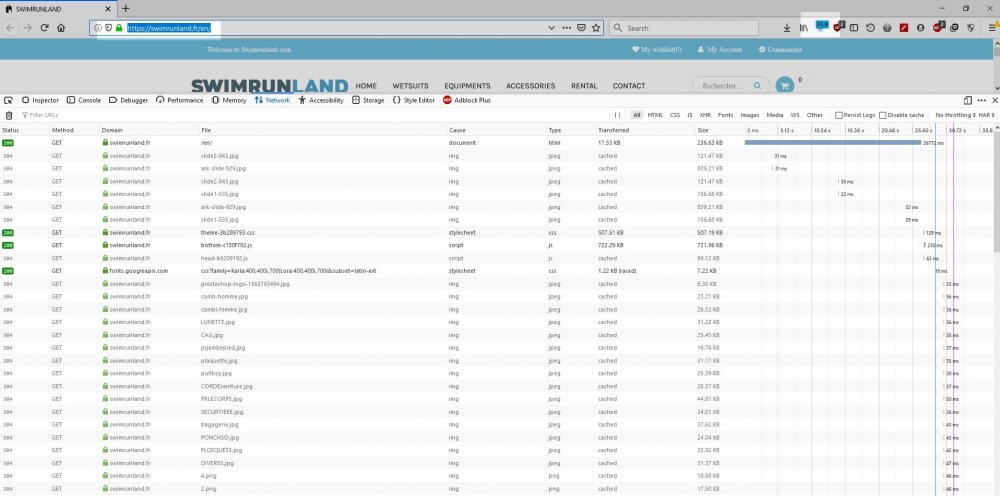1000x496 pixels.
Task: Filter requests to CSS only
Action: point(675,115)
